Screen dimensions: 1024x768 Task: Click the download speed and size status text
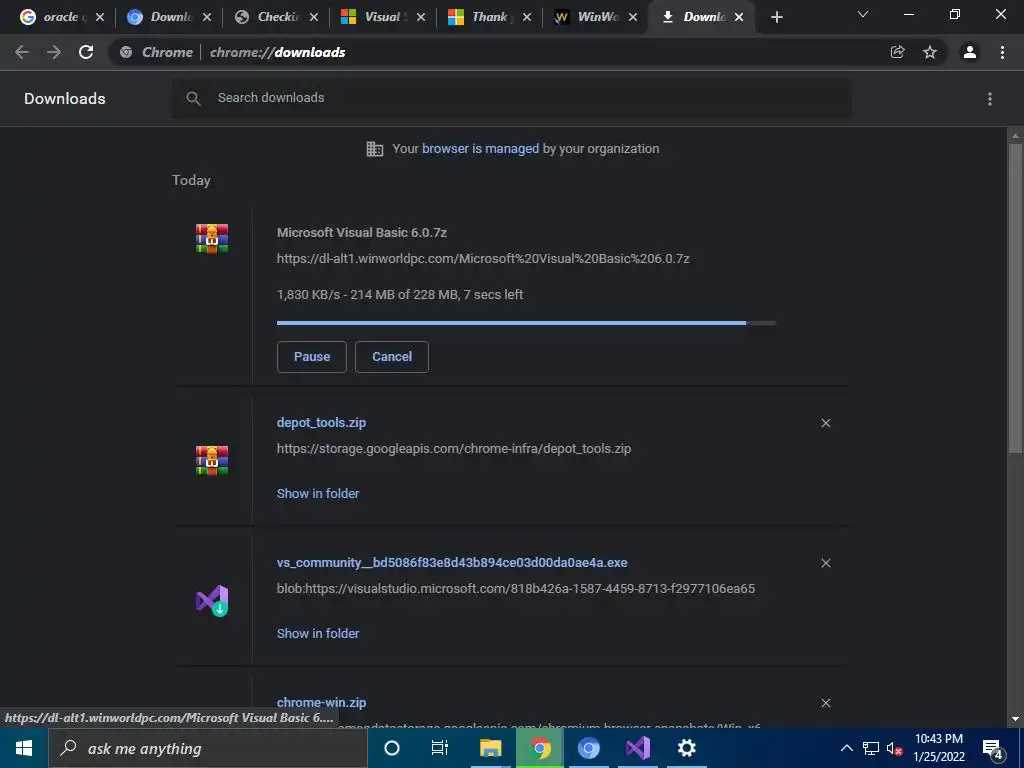click(400, 295)
